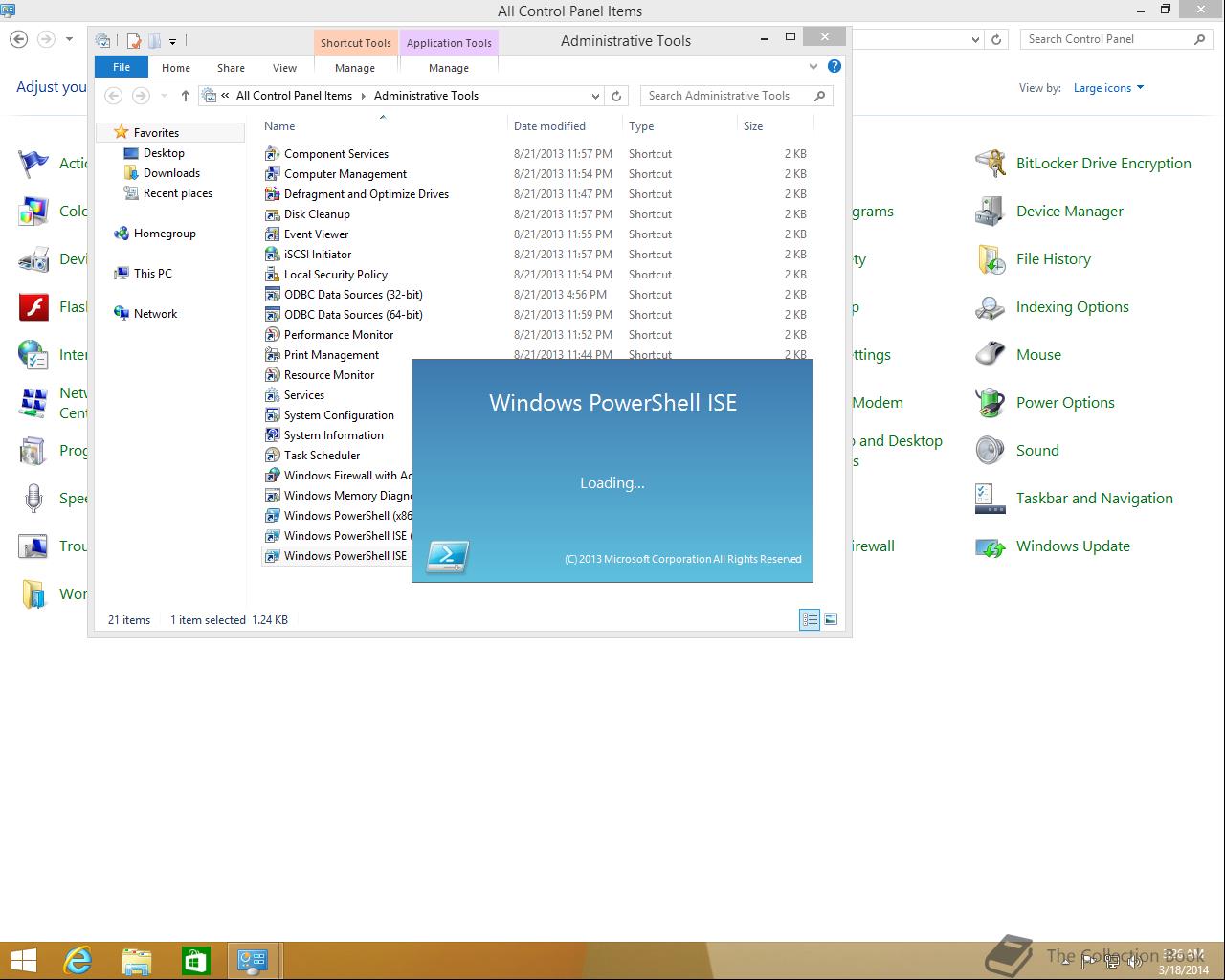Click All Control Panel Items breadcrumb
This screenshot has width=1225, height=980.
click(x=294, y=96)
